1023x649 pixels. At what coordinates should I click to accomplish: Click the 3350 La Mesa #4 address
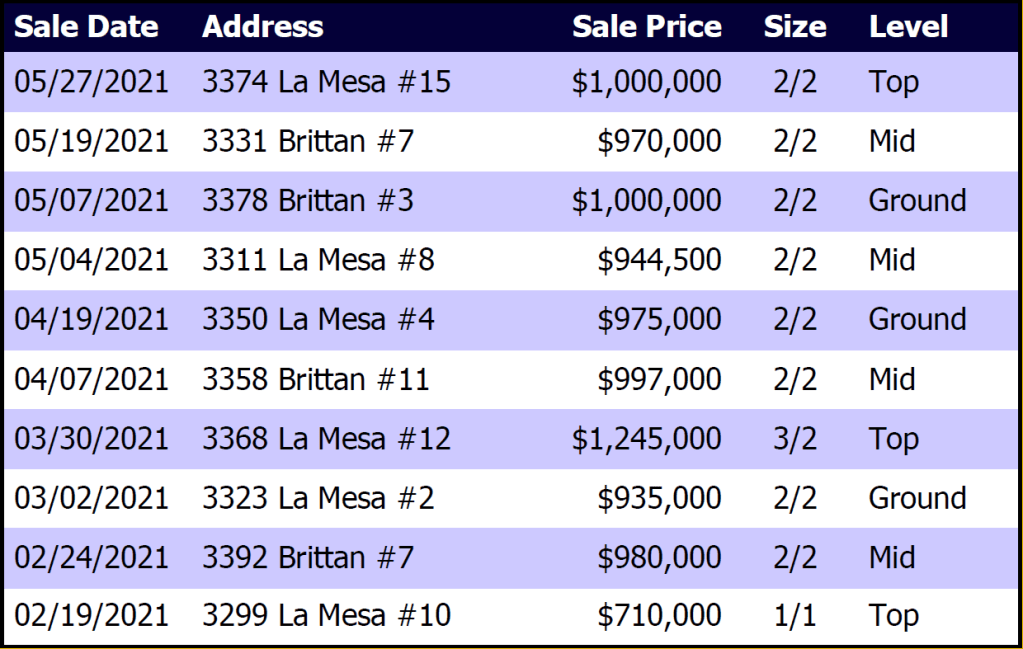coord(318,320)
